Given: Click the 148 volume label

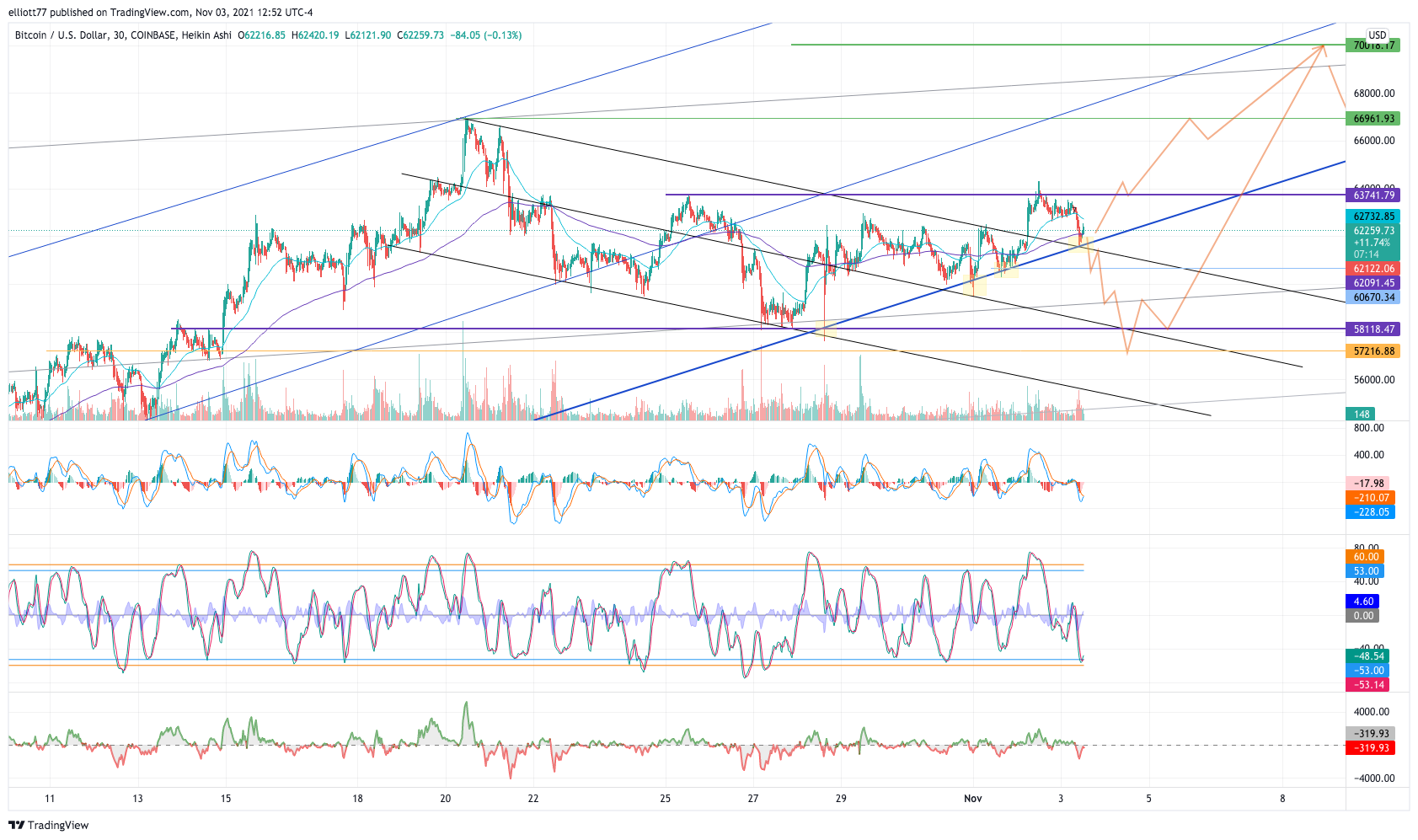Looking at the screenshot, I should click(1361, 414).
